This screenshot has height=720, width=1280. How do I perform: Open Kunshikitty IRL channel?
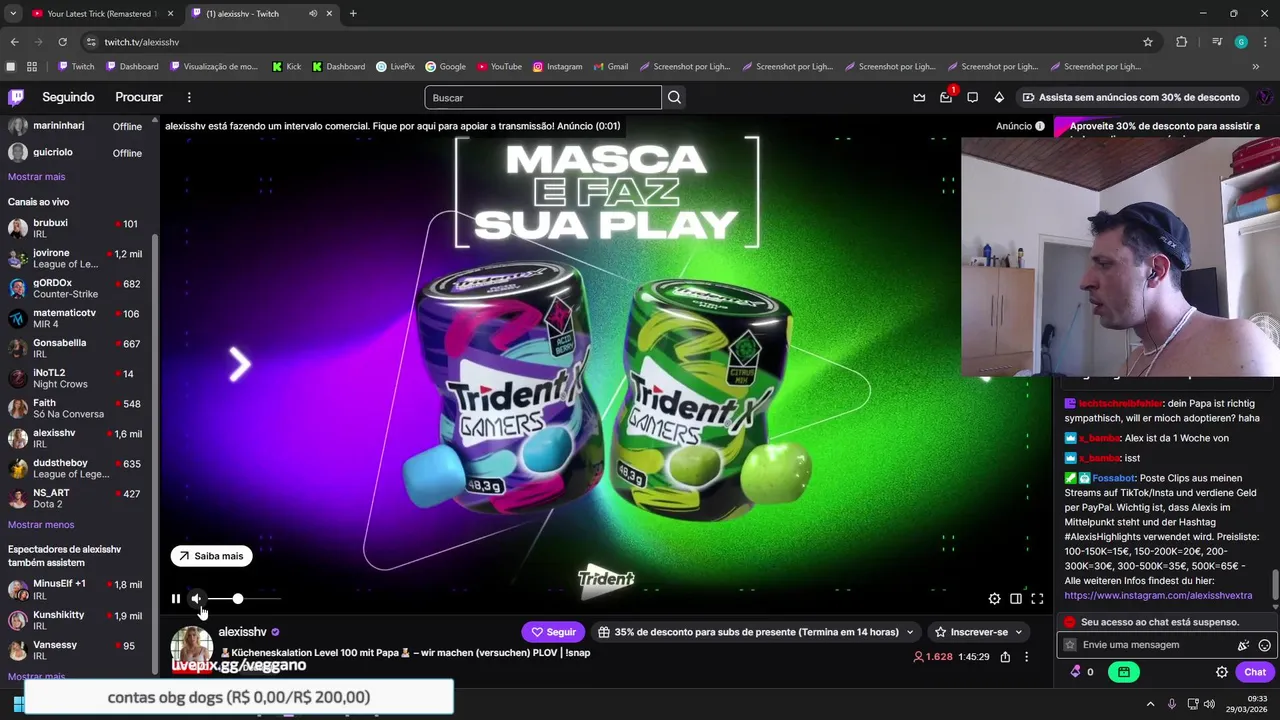click(78, 620)
